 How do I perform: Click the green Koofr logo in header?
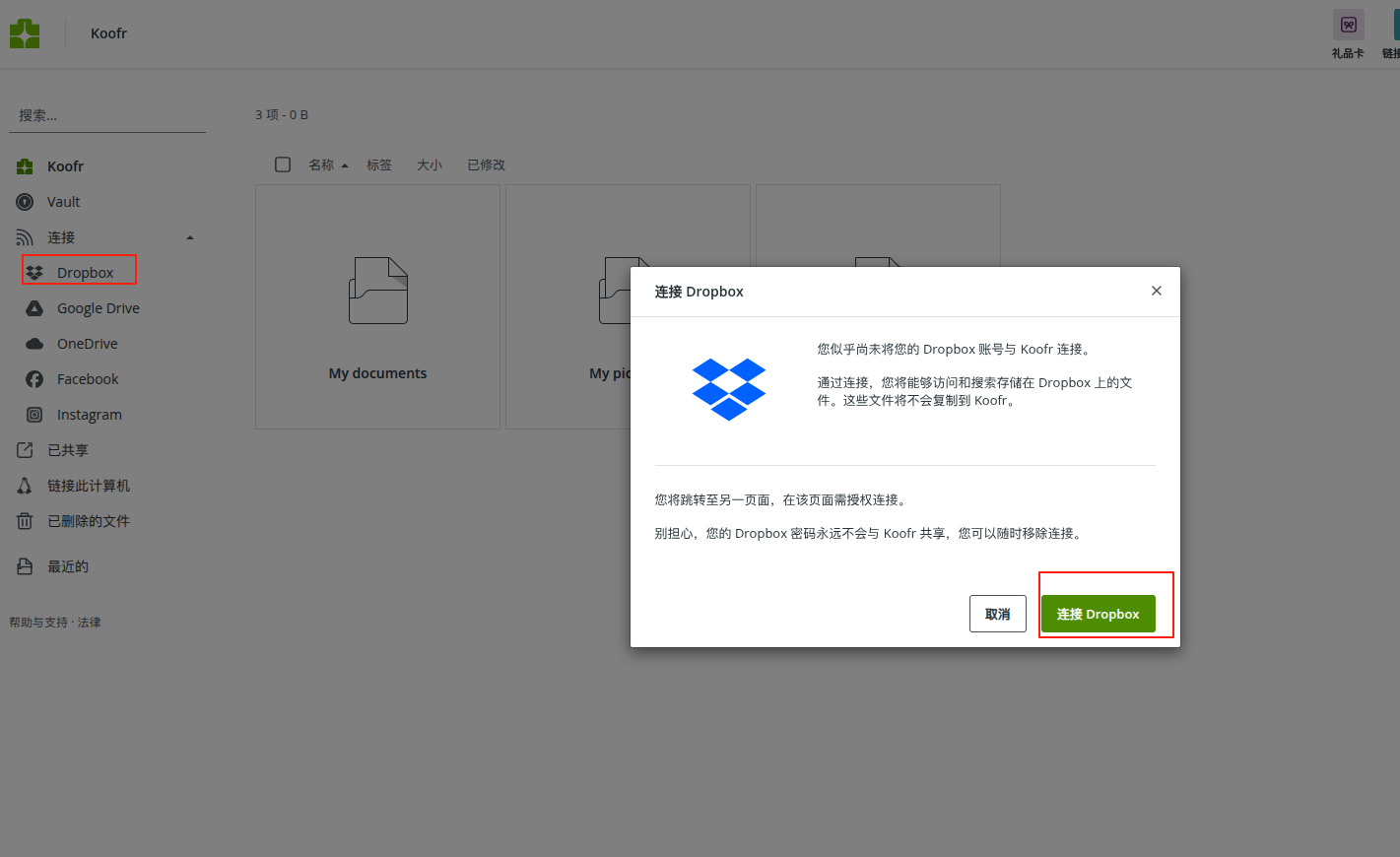pos(25,33)
